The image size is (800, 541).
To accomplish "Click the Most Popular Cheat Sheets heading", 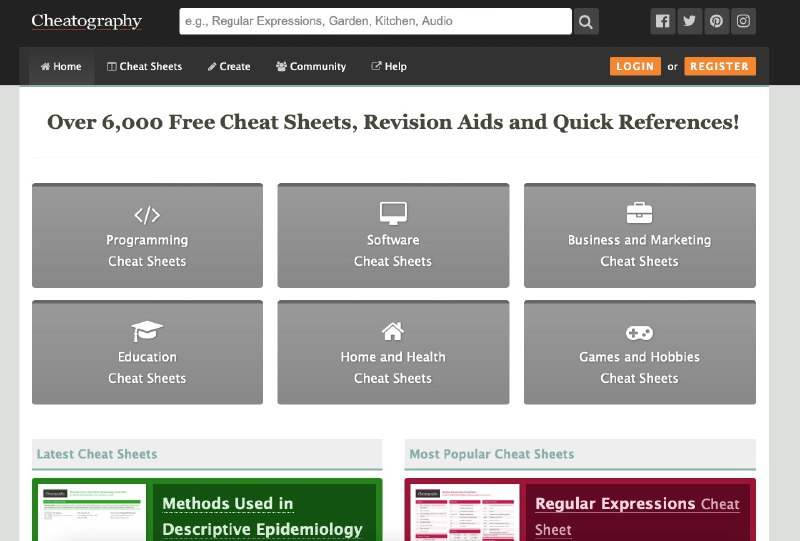I will 492,454.
